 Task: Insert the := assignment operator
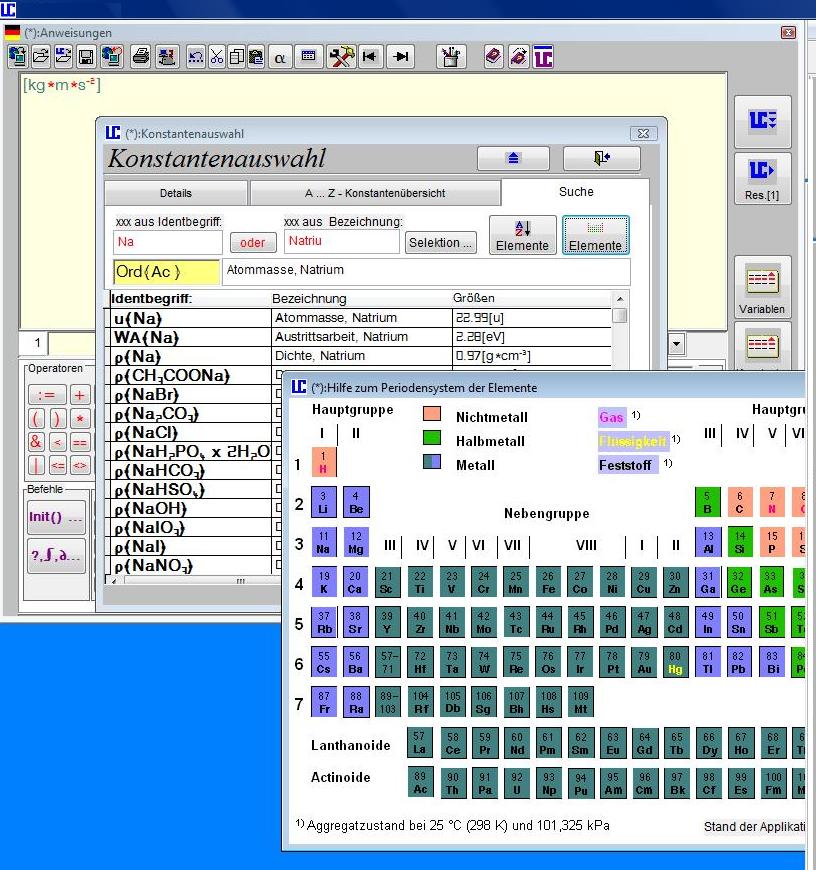point(47,395)
